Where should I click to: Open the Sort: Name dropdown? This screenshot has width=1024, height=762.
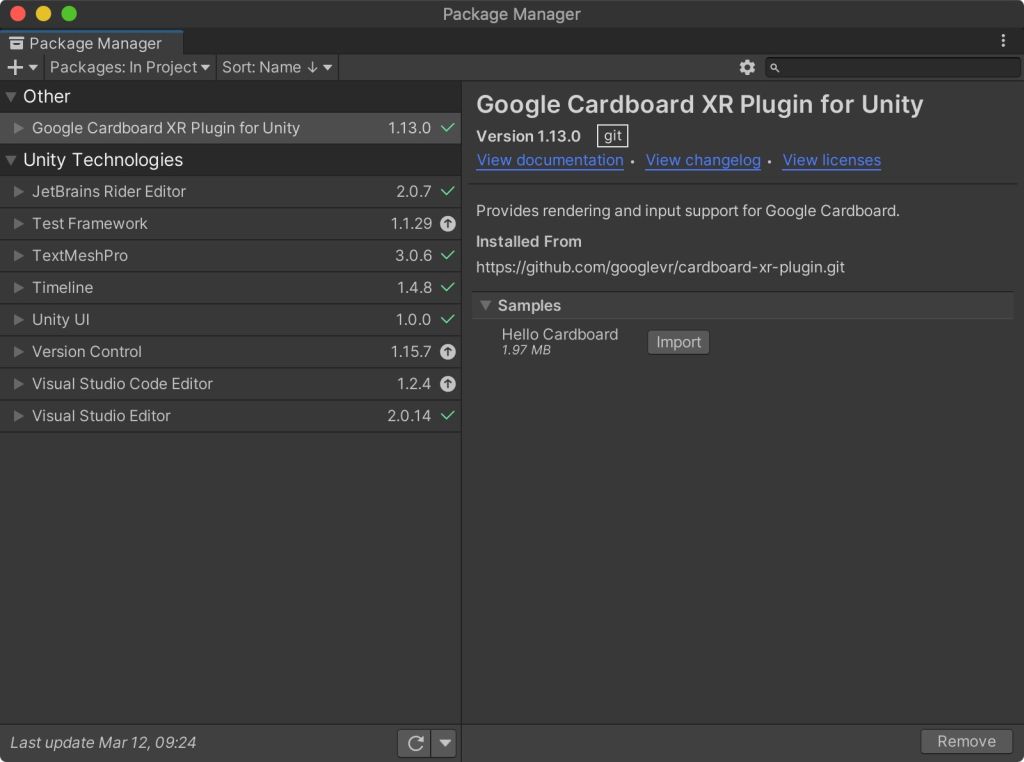pos(277,67)
